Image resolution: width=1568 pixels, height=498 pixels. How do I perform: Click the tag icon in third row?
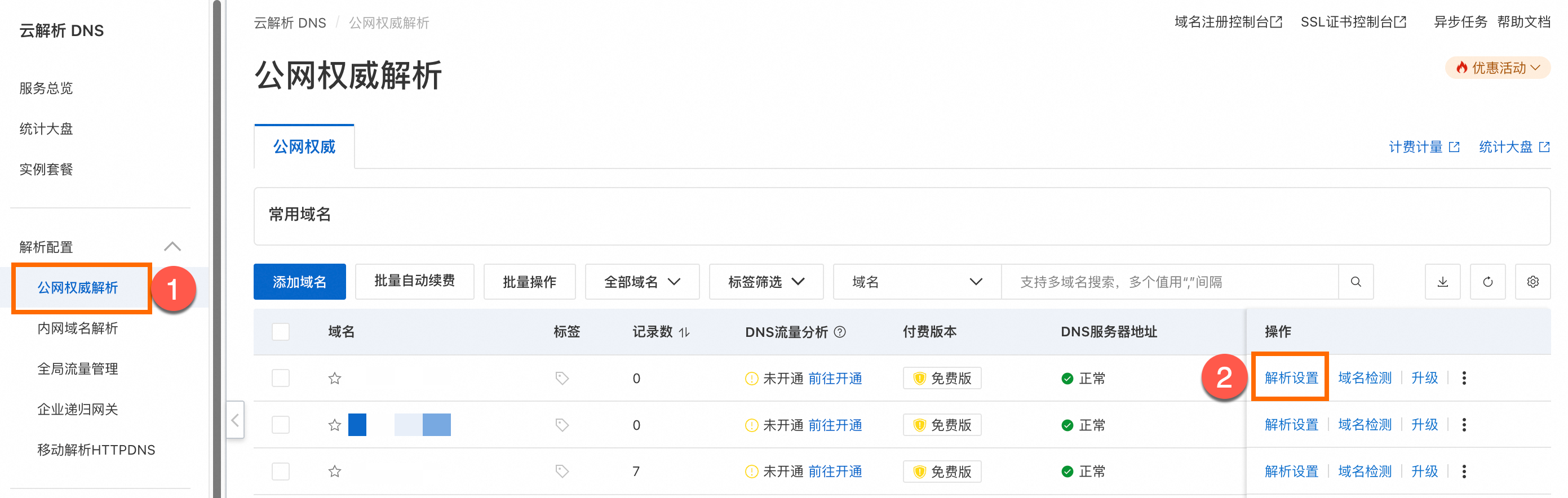pos(562,472)
